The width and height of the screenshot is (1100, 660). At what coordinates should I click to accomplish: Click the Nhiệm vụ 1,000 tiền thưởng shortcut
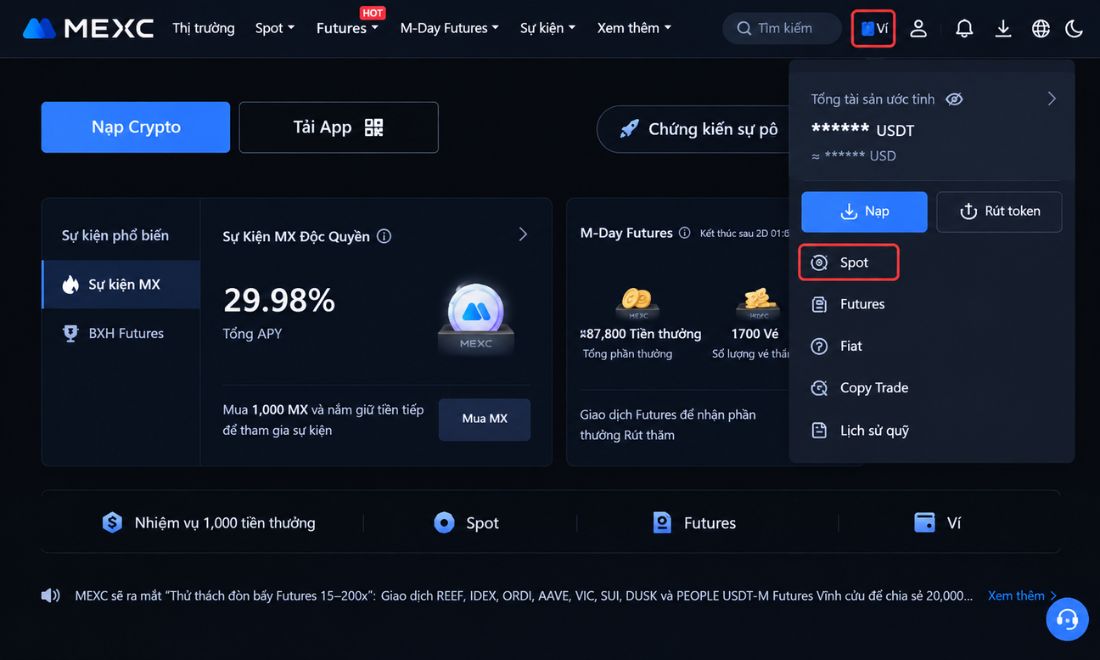(x=208, y=523)
